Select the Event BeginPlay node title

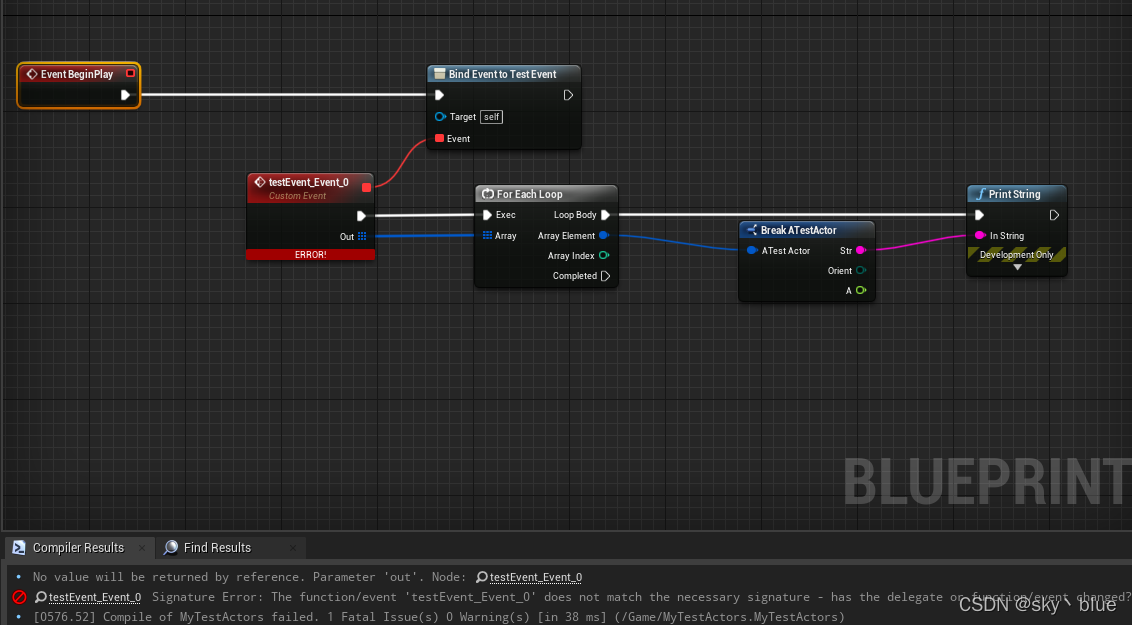tap(77, 74)
